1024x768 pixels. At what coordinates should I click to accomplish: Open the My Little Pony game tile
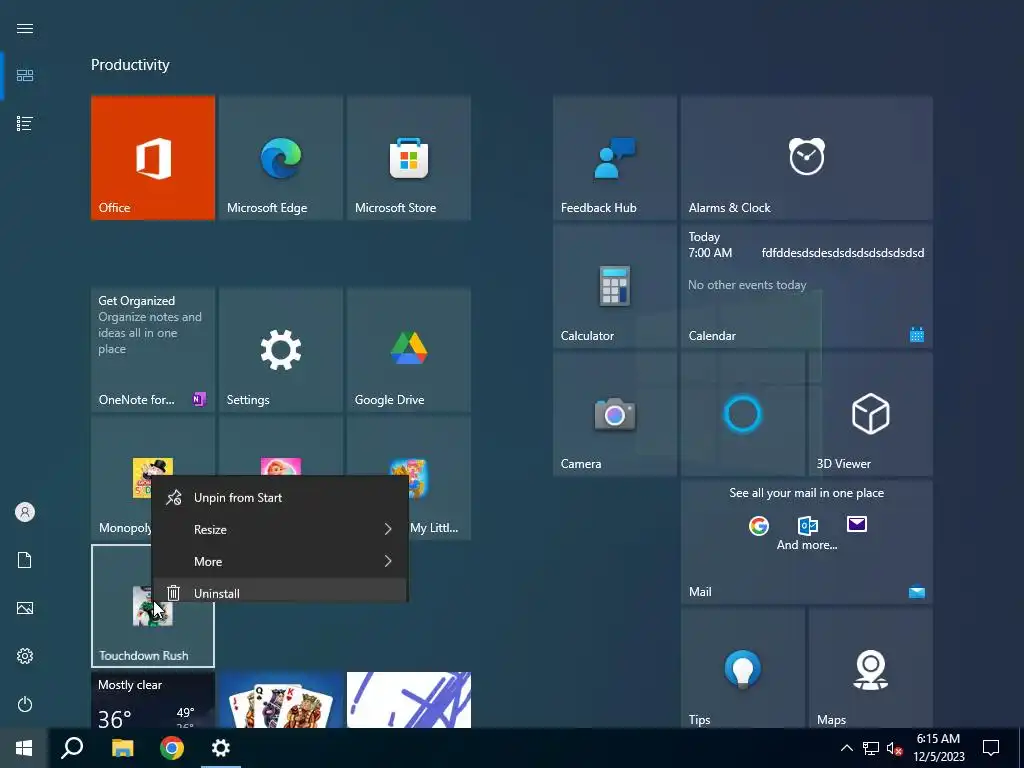(x=440, y=477)
